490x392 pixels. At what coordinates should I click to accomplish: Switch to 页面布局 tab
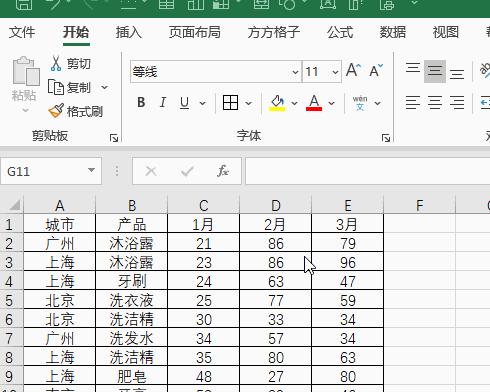[x=195, y=32]
